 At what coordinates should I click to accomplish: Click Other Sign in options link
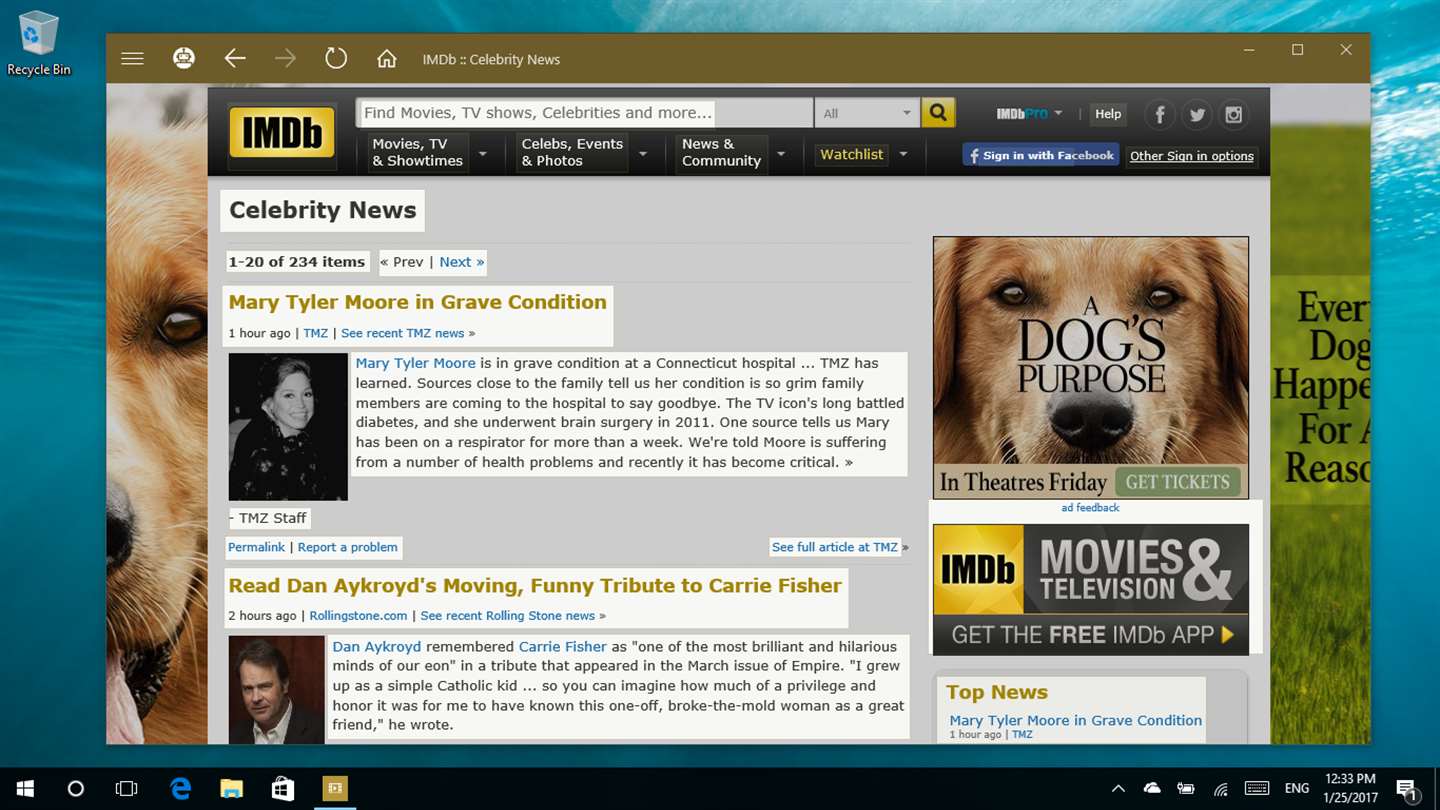coord(1191,156)
